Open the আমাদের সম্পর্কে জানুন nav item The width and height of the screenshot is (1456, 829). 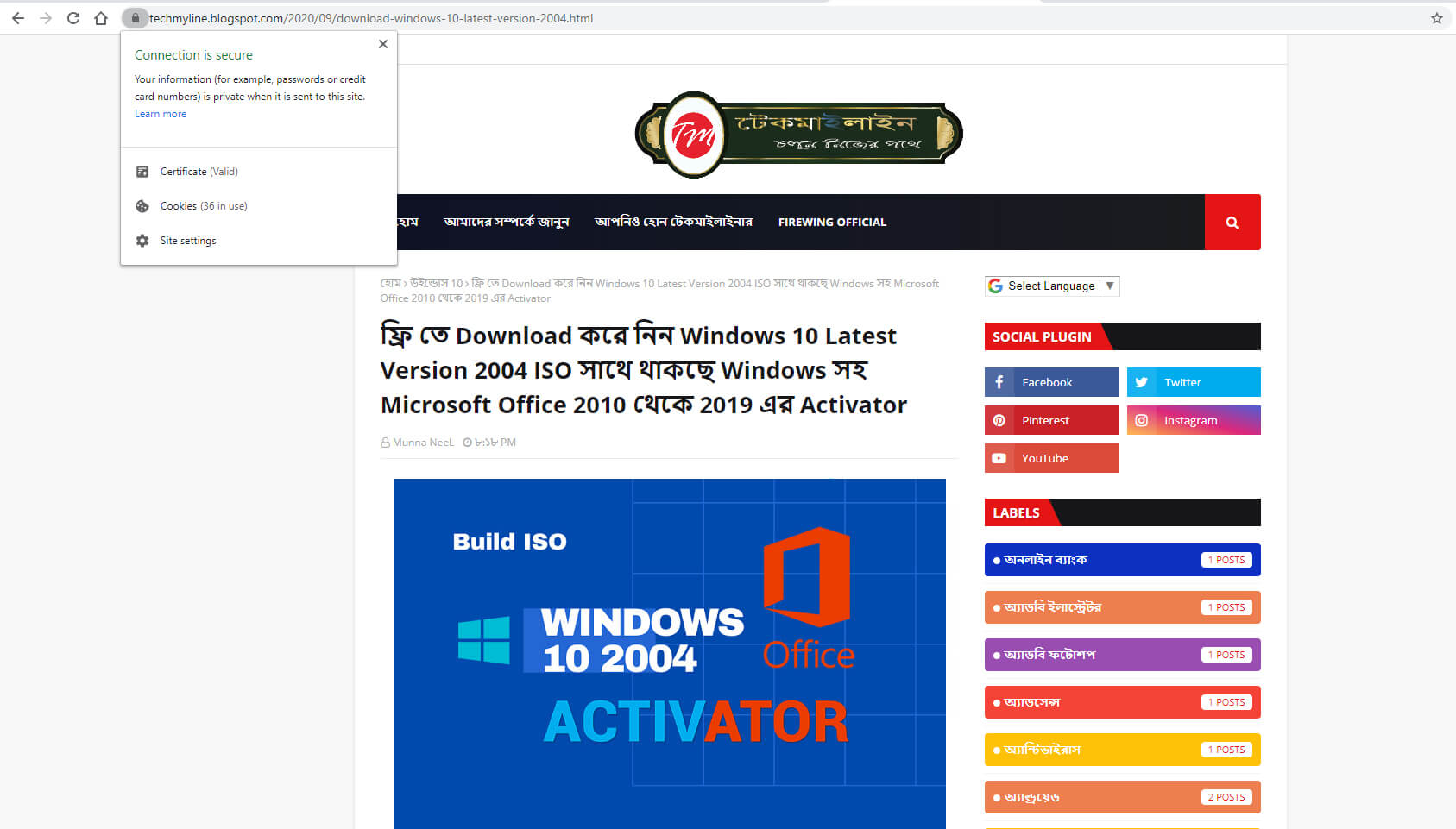click(x=507, y=223)
